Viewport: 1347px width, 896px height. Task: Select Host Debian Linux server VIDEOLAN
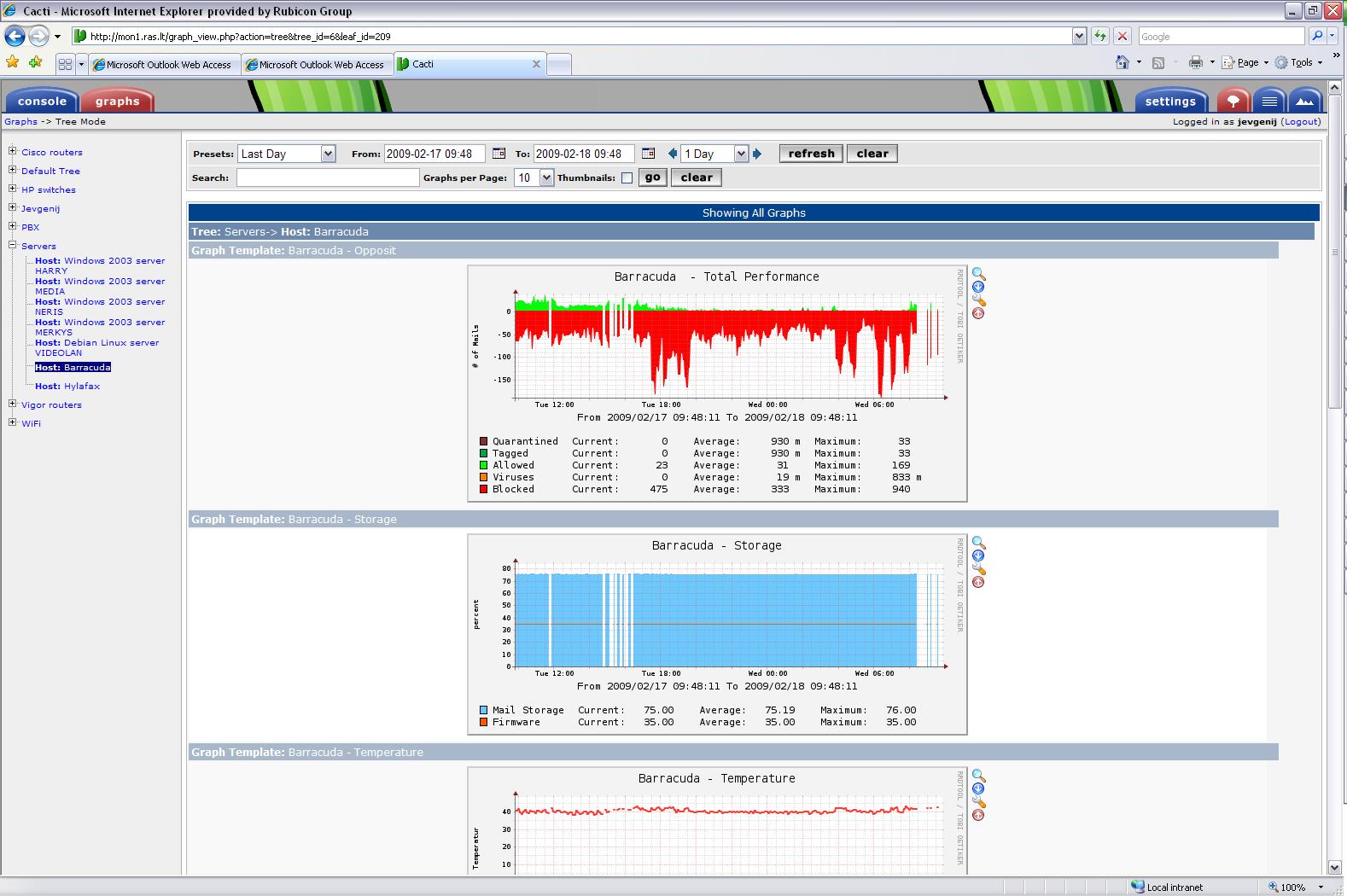pyautogui.click(x=97, y=347)
